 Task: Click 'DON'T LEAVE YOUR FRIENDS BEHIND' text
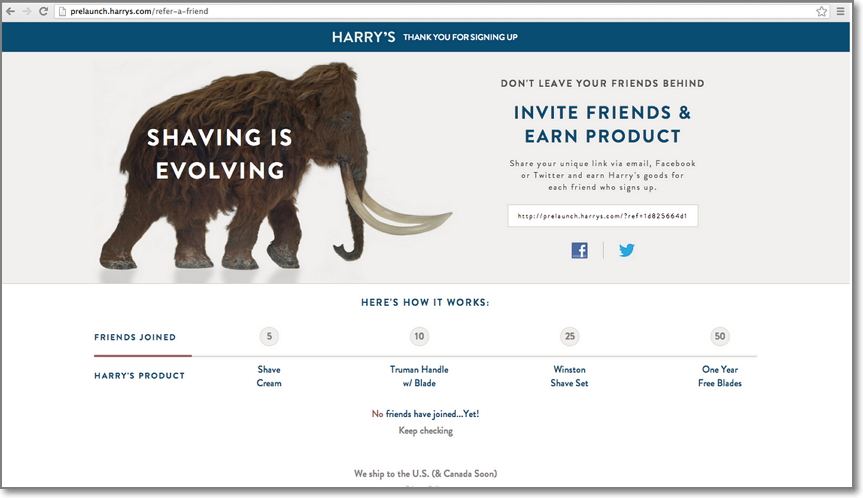pos(602,84)
